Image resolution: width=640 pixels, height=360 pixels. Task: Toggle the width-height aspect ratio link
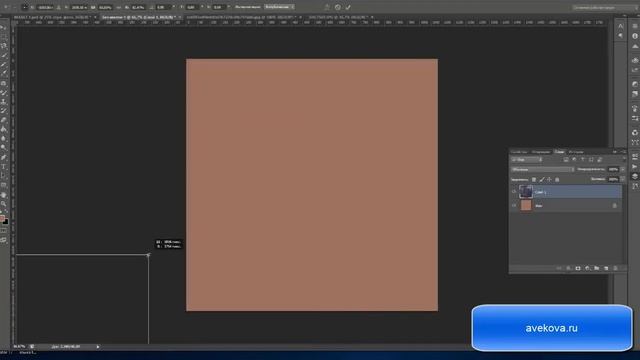[119, 7]
